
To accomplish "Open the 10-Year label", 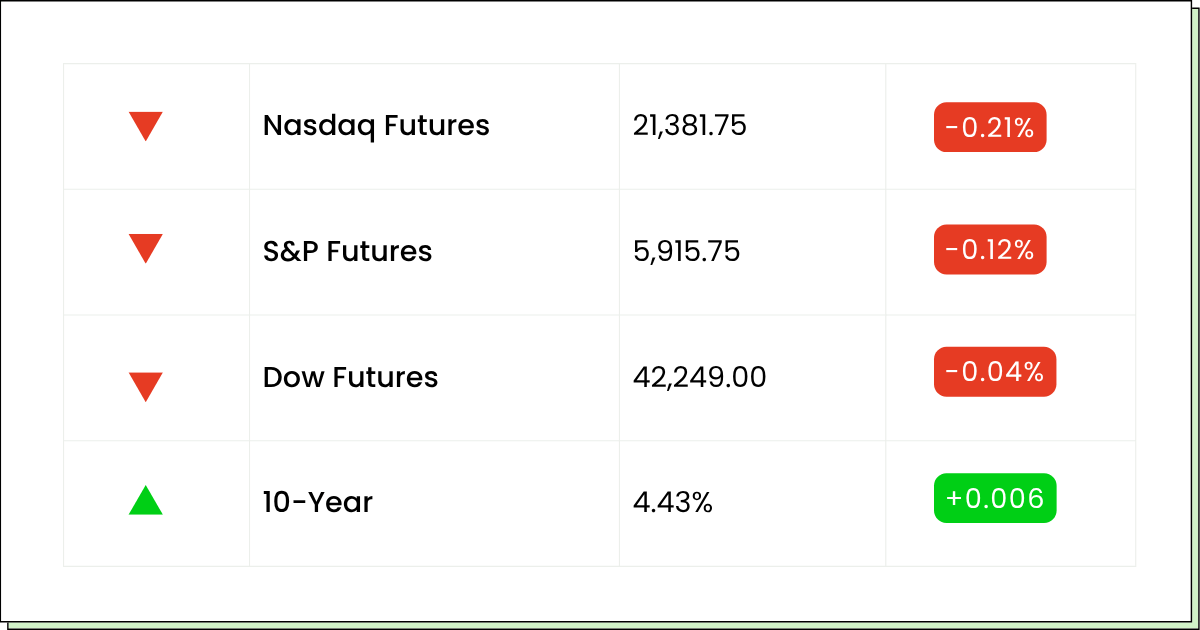I will [x=318, y=502].
